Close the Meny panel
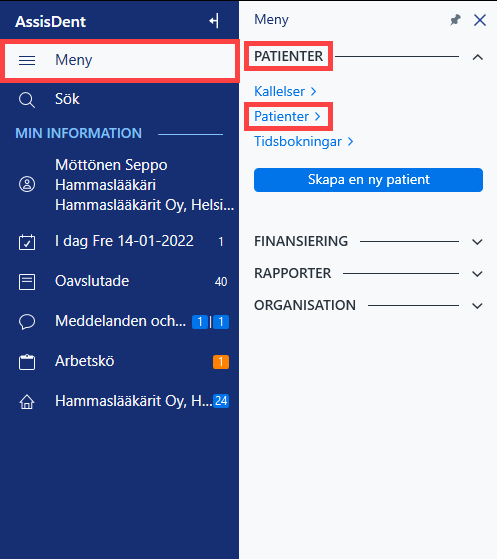This screenshot has height=559, width=497. pos(480,20)
